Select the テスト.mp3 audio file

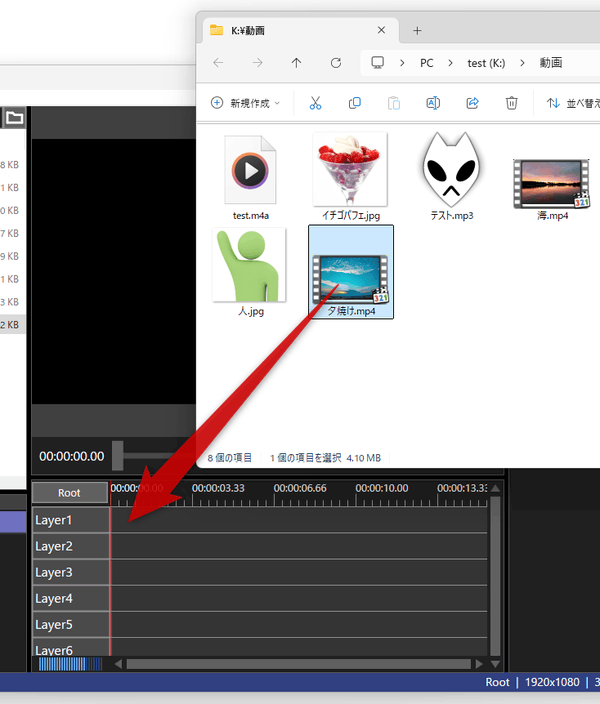(x=452, y=177)
